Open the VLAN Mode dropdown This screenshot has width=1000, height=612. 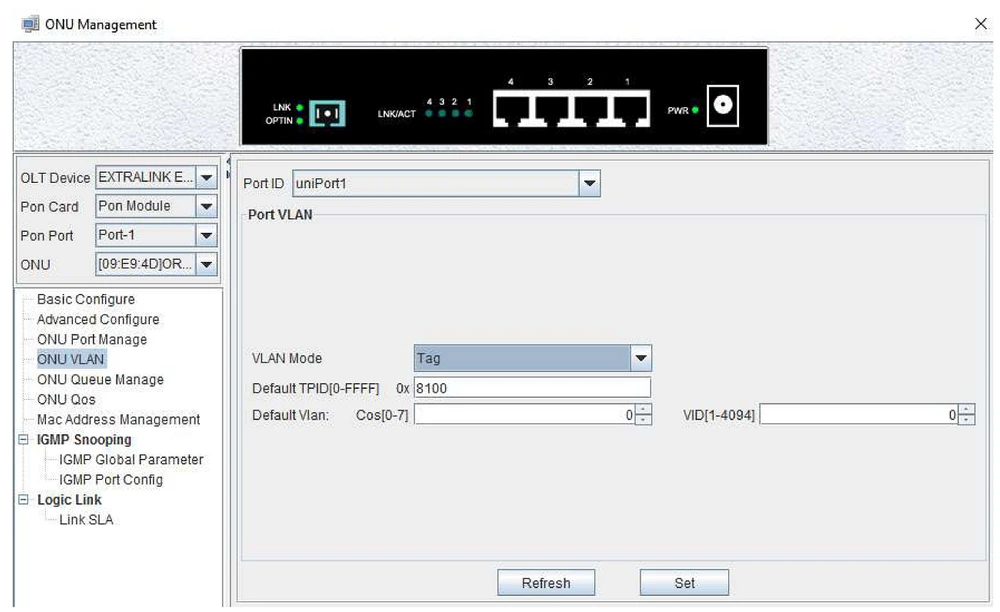pos(641,358)
